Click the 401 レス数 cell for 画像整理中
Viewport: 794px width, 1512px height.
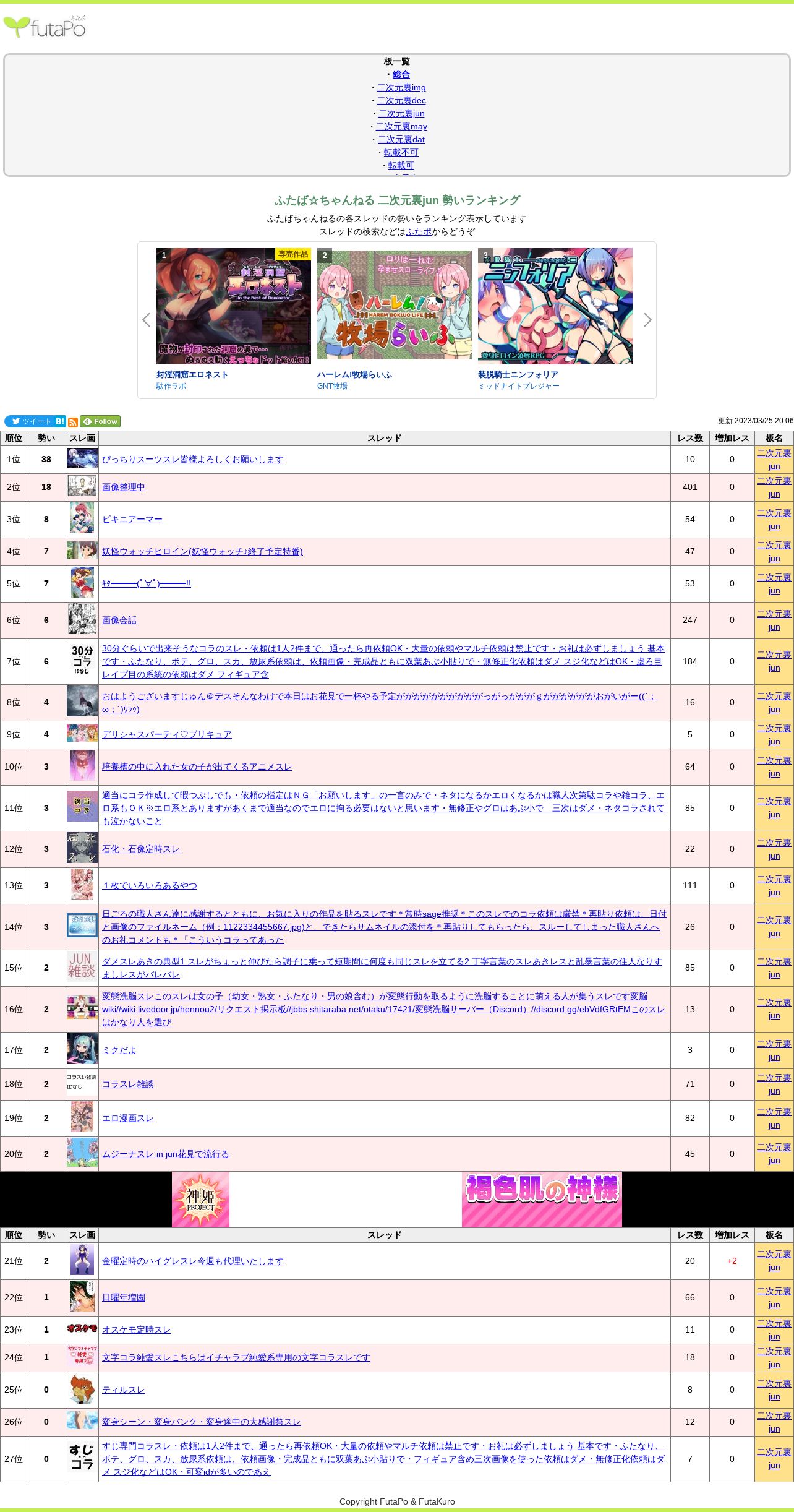tap(690, 487)
